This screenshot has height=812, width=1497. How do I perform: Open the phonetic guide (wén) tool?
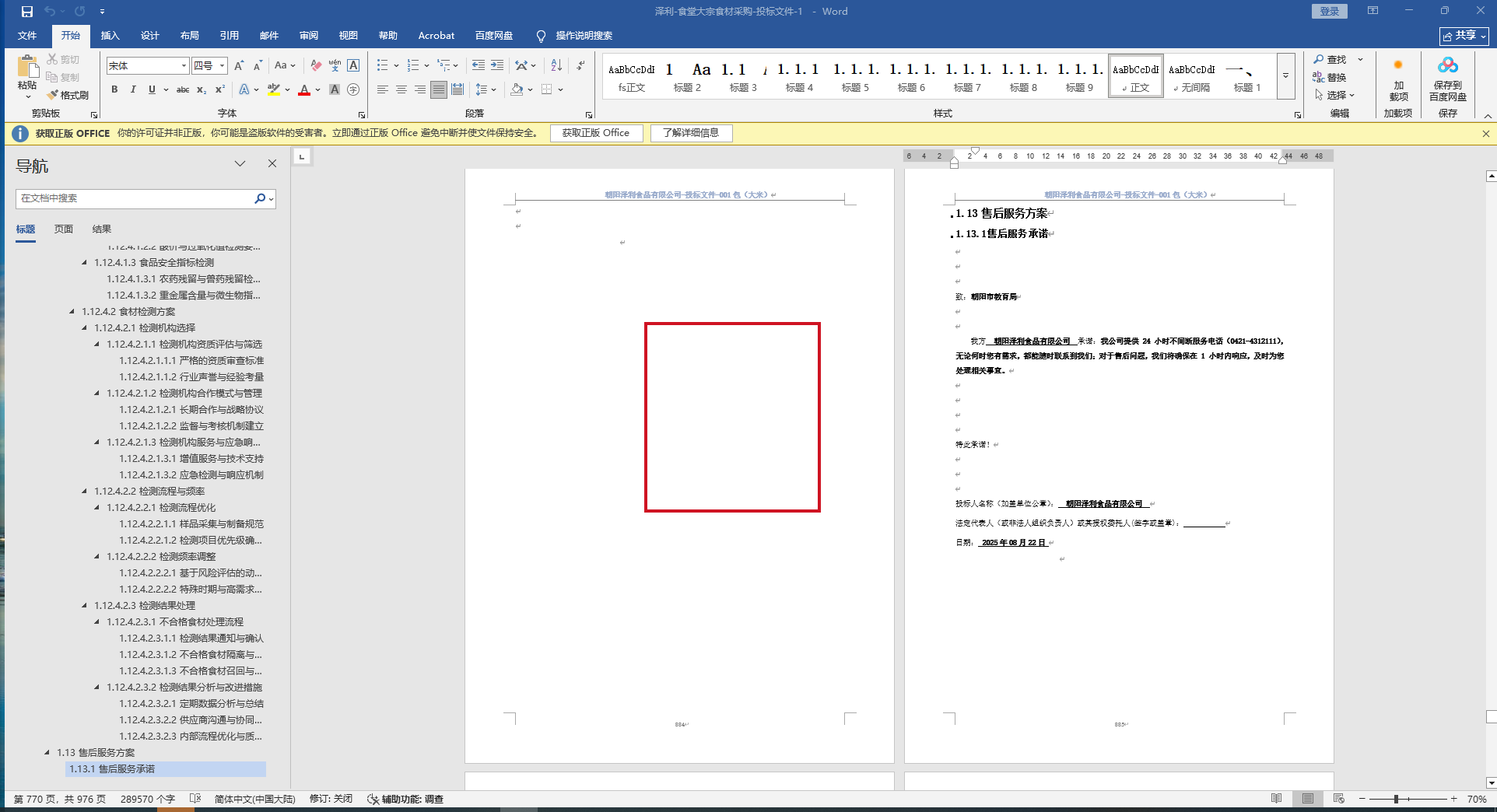pyautogui.click(x=335, y=66)
